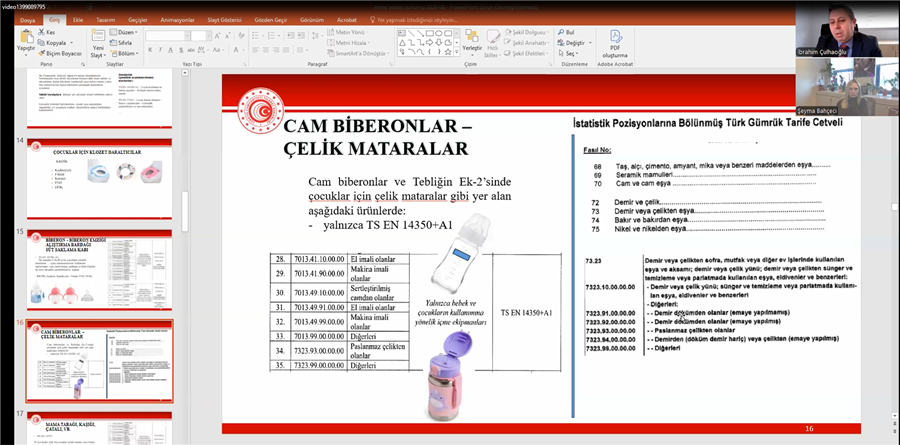This screenshot has height=445, width=900.
Task: Open the Tasarım ribbon tab
Action: 105,19
